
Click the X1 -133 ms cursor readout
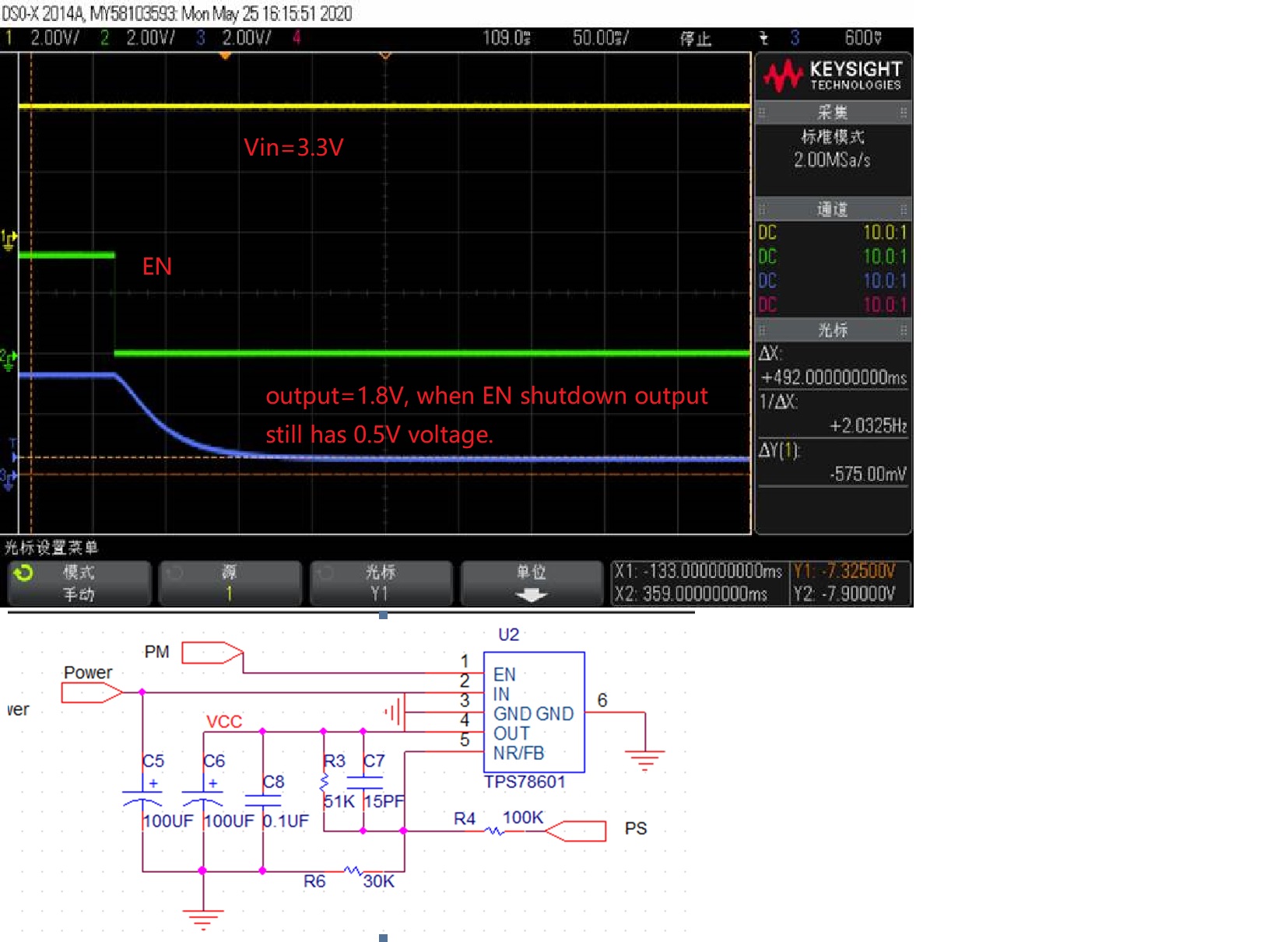[x=698, y=571]
